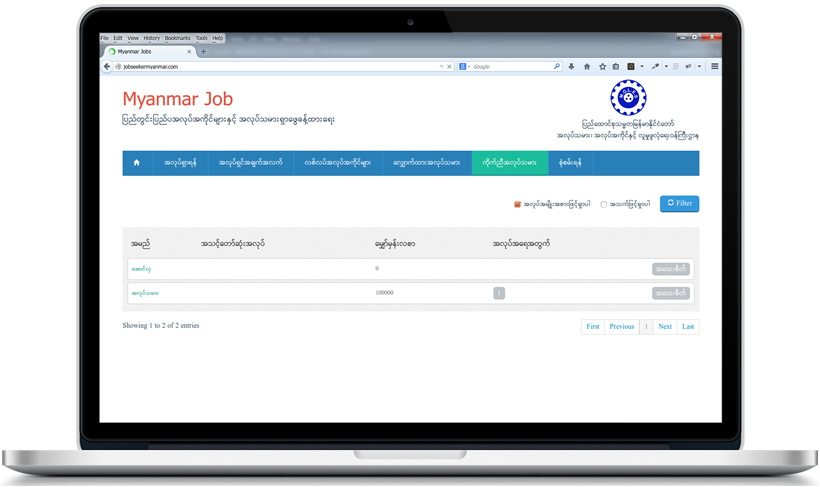Viewport: 820px width, 487px height.
Task: Jump to the Last page link
Action: pos(688,326)
